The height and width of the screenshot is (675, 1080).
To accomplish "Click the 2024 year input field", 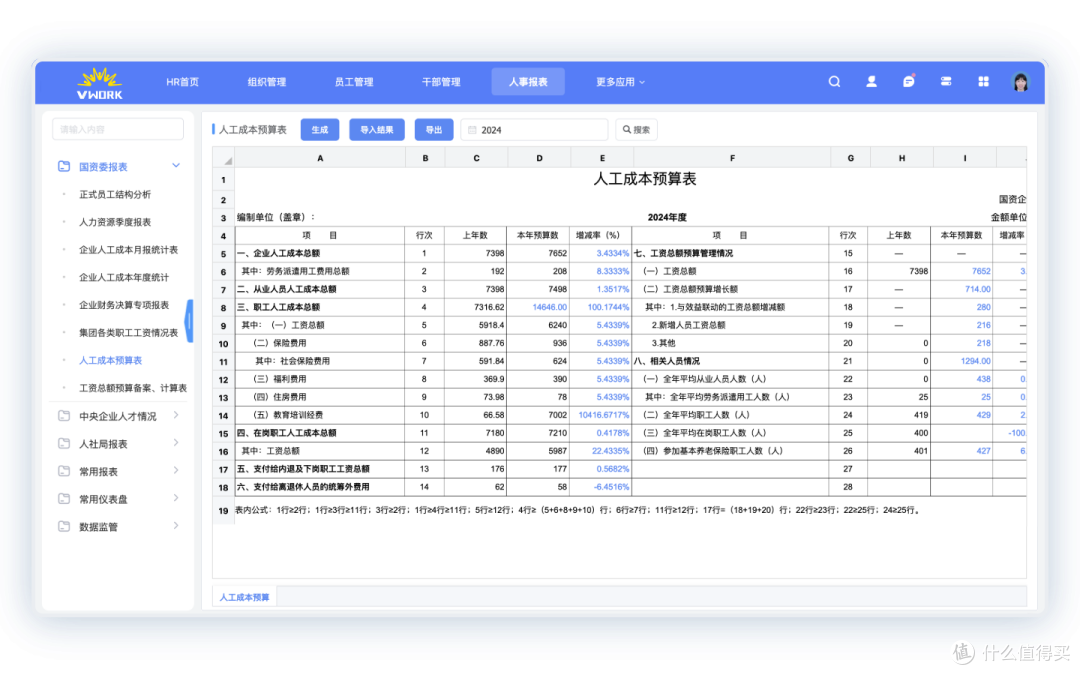I will pyautogui.click(x=534, y=129).
